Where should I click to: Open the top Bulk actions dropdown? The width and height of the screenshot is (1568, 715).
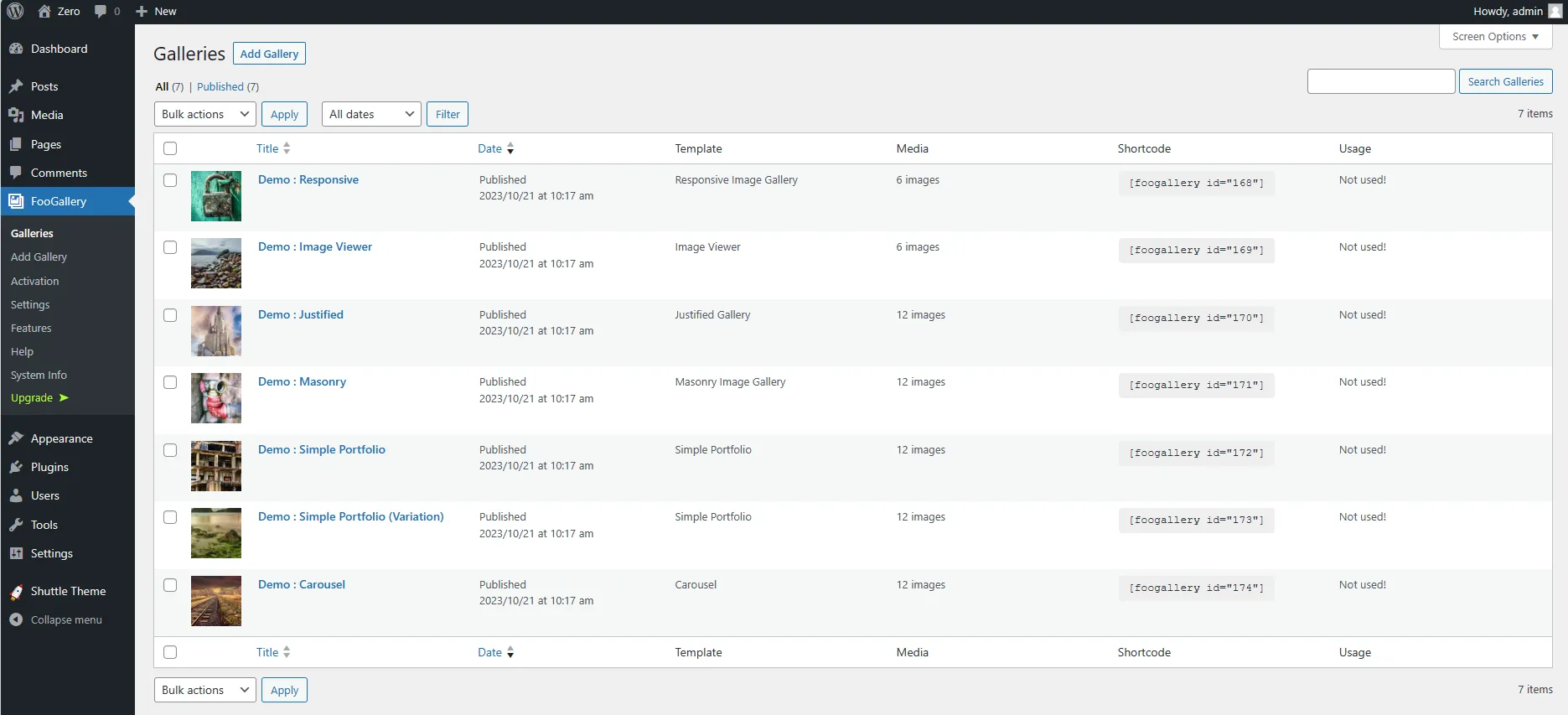coord(205,114)
